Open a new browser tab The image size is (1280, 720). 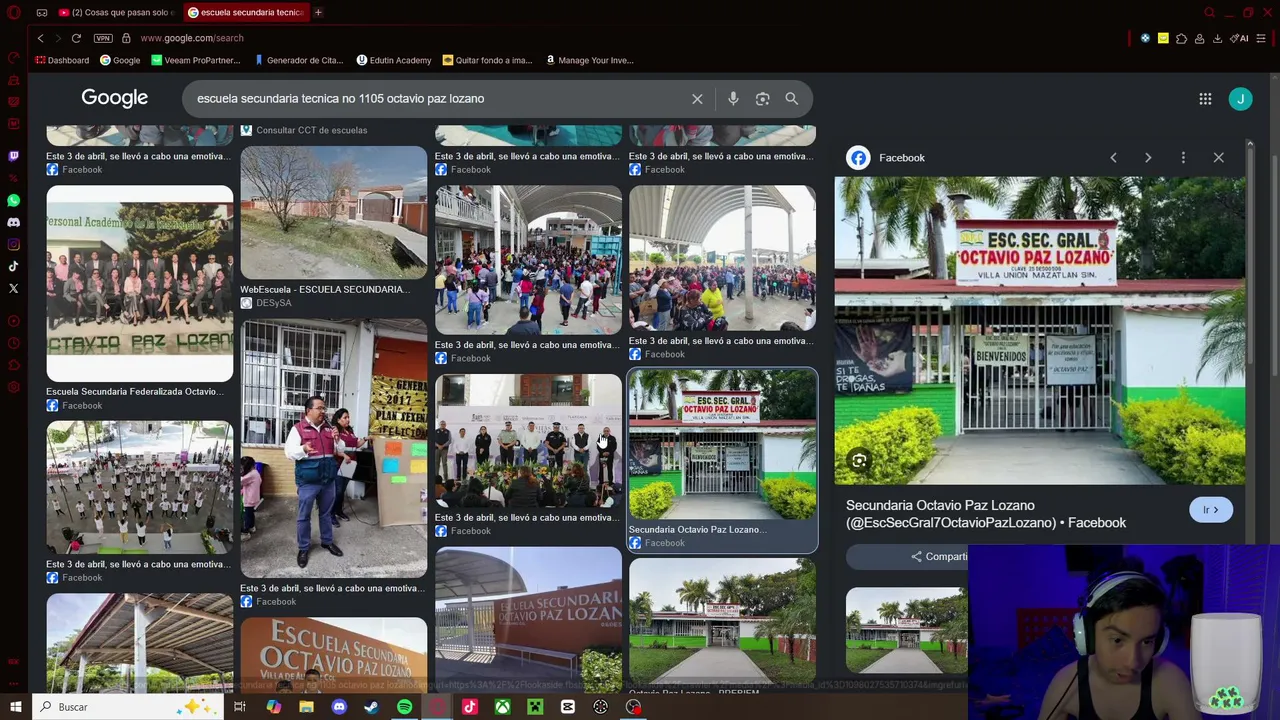(x=318, y=12)
